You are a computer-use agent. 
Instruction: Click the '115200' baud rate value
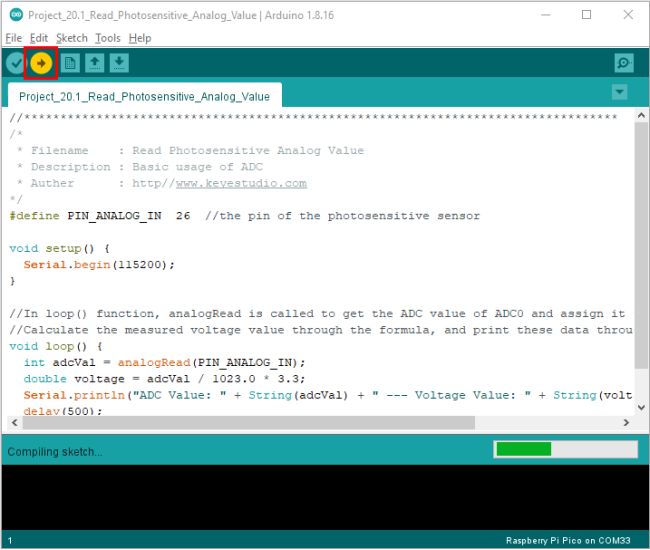click(x=139, y=265)
